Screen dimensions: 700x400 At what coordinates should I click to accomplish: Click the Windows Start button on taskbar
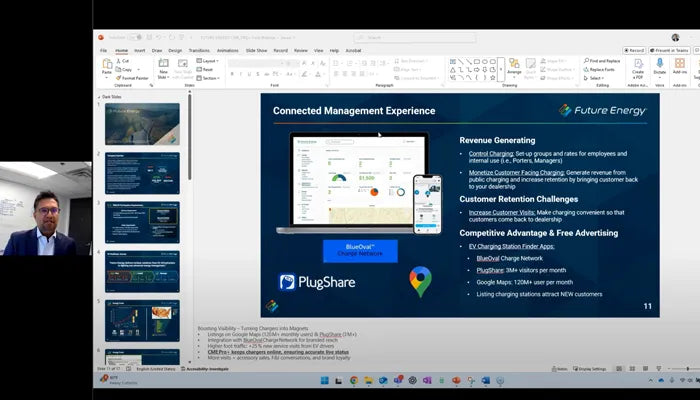pyautogui.click(x=325, y=381)
